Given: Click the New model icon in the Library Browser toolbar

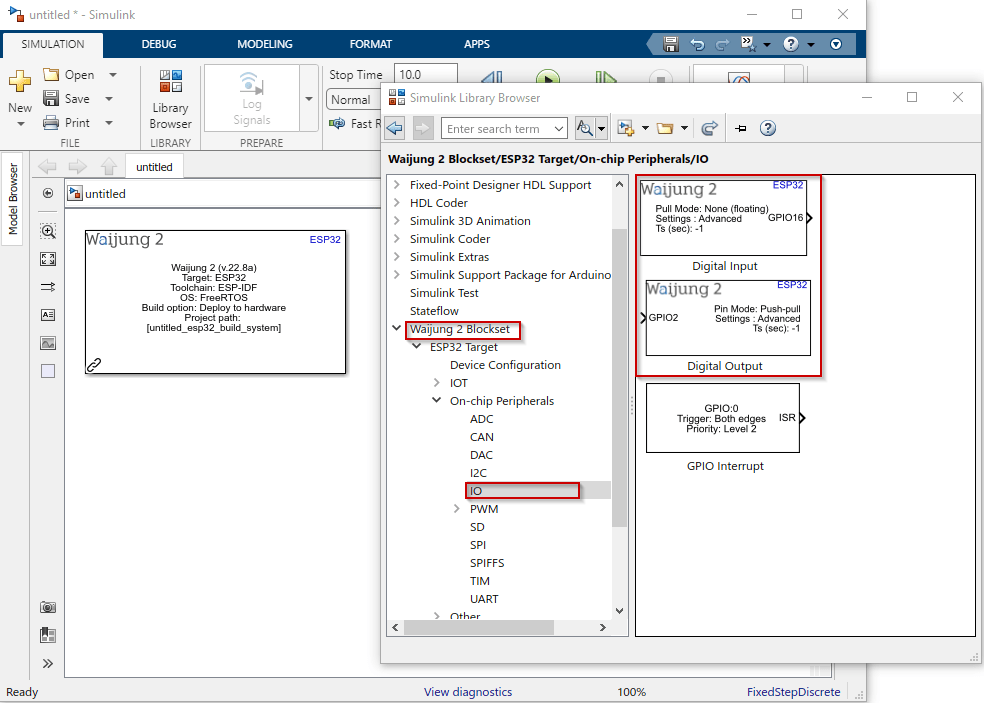Looking at the screenshot, I should pyautogui.click(x=626, y=128).
